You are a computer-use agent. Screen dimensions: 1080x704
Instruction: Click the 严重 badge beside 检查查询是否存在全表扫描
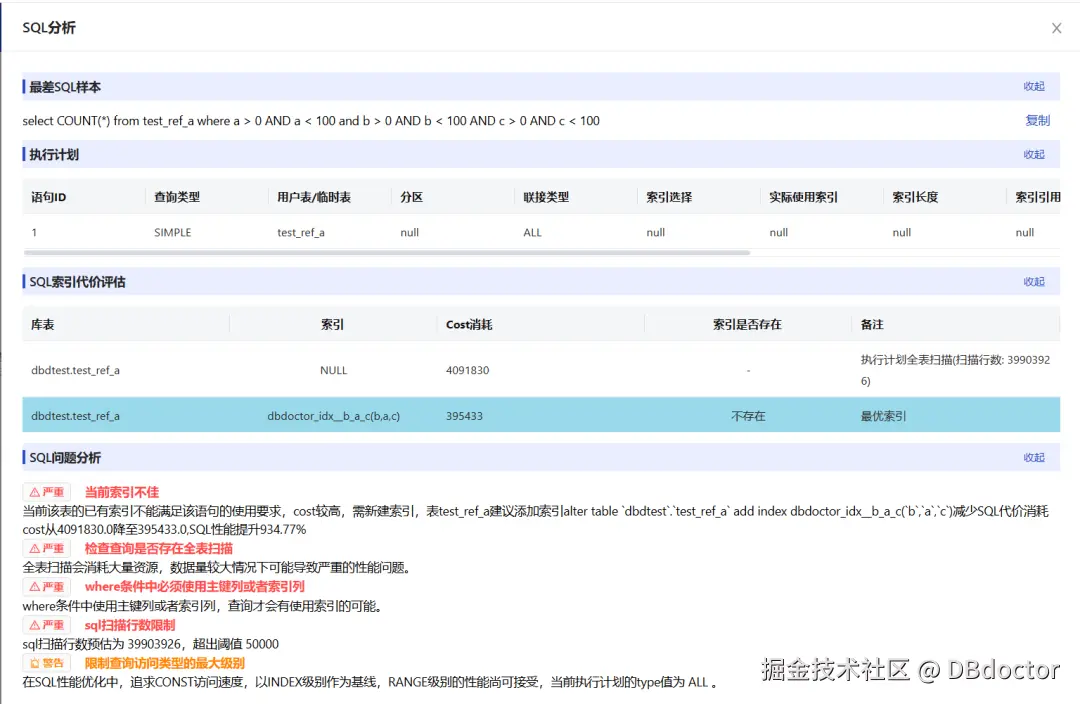[x=46, y=548]
